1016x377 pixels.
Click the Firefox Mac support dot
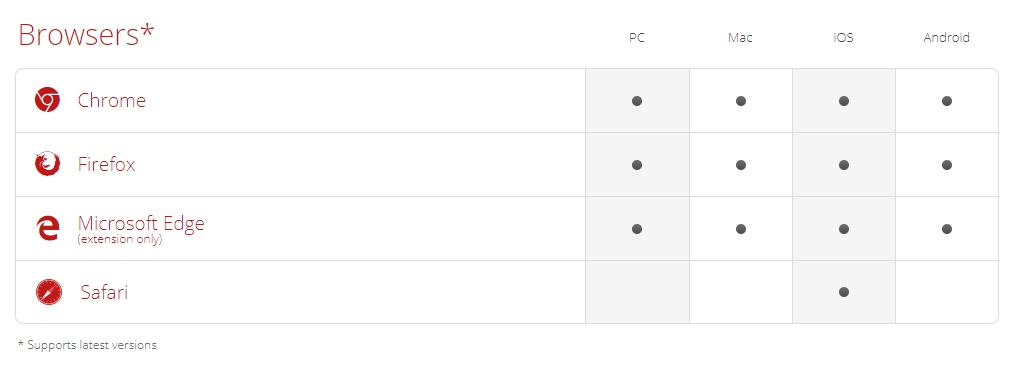point(741,165)
